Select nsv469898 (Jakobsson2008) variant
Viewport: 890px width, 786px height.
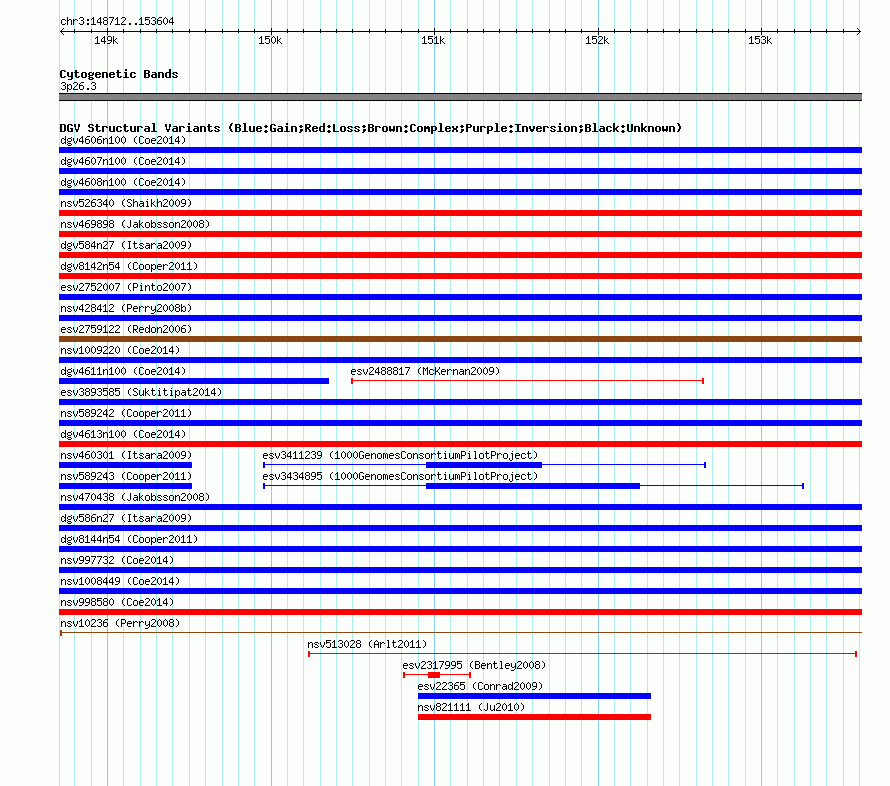[x=135, y=224]
